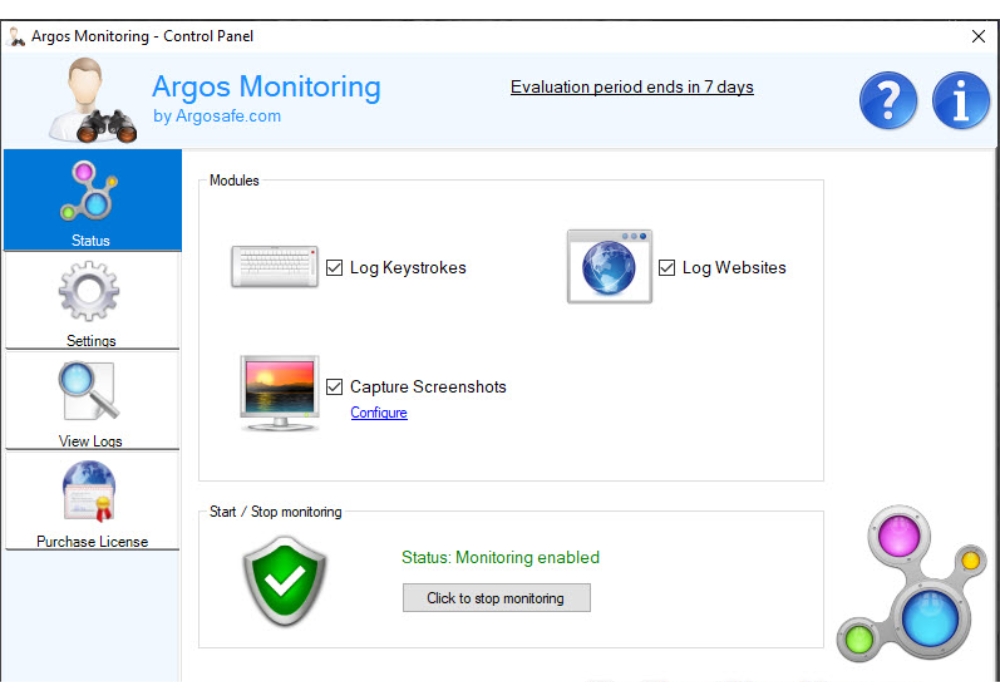The image size is (1000, 700).
Task: Open the View Logs section
Action: point(92,401)
